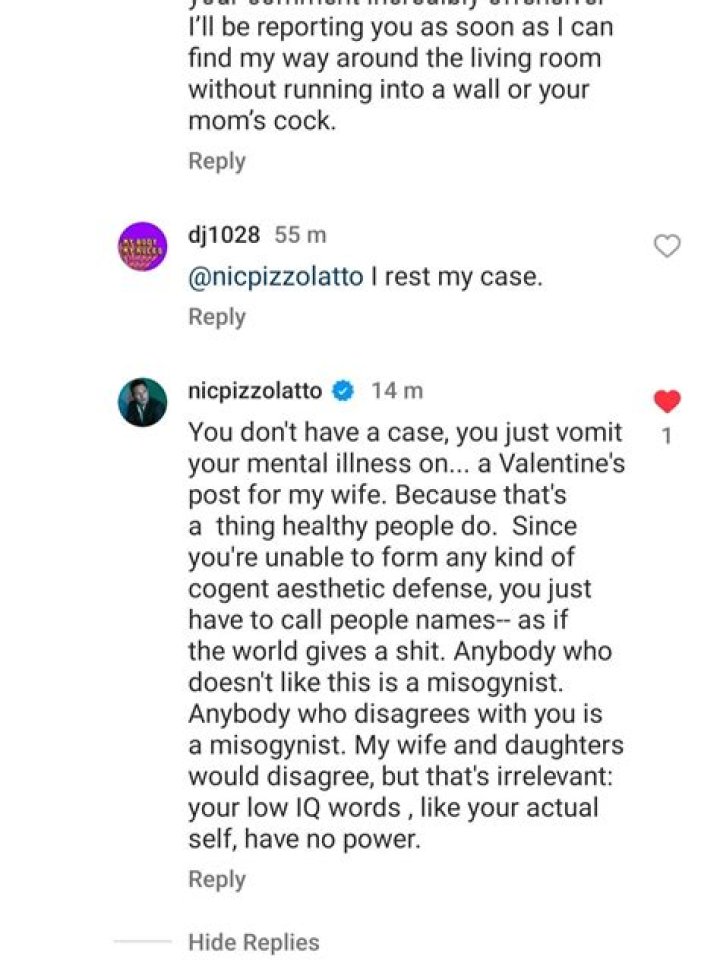Reply to the top comment ending "mom's cock"
Image resolution: width=720 pixels, height=975 pixels.
coord(217,161)
